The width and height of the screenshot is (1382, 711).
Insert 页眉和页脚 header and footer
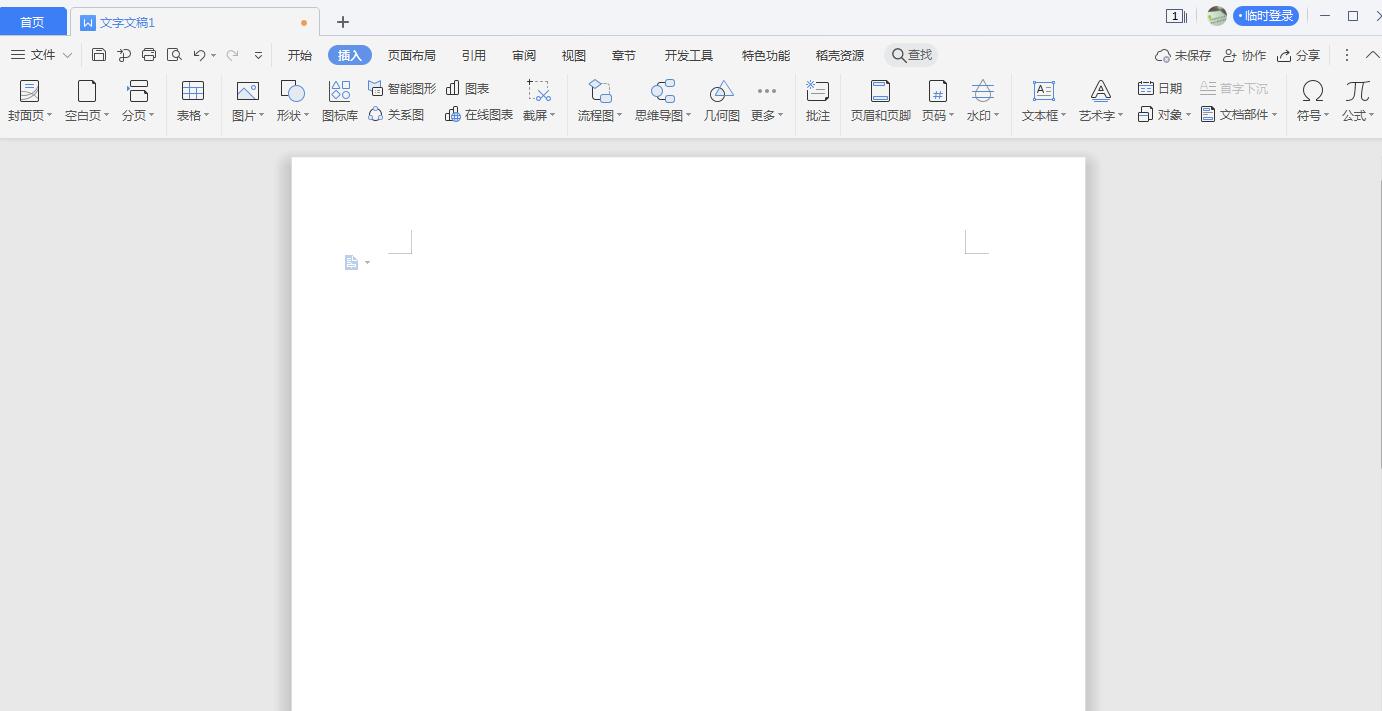[x=879, y=100]
